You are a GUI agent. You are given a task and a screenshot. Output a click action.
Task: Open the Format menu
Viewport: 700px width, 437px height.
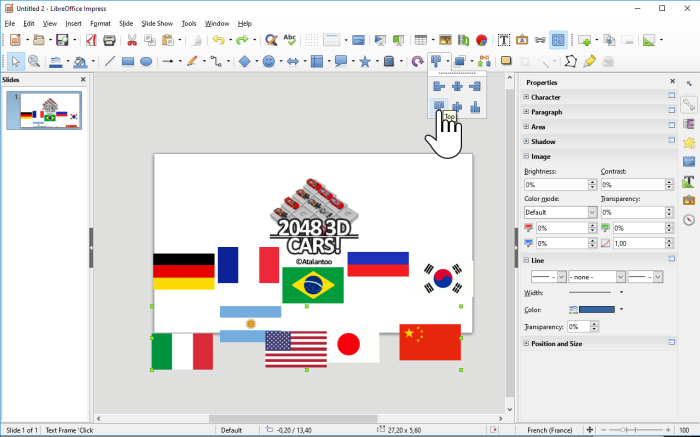click(x=100, y=23)
